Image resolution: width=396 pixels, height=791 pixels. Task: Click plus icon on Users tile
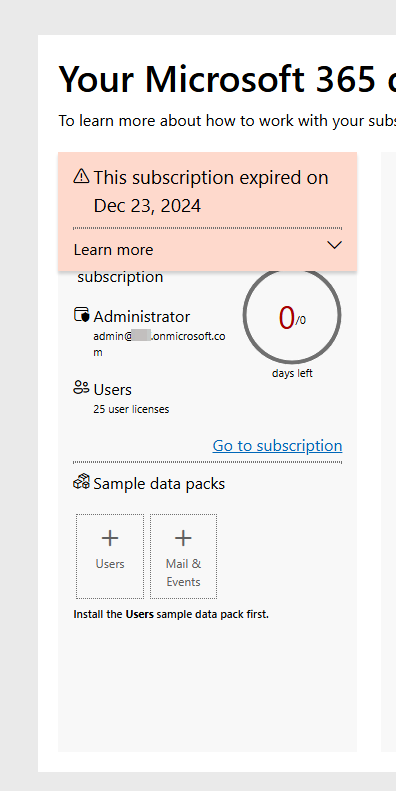(110, 538)
